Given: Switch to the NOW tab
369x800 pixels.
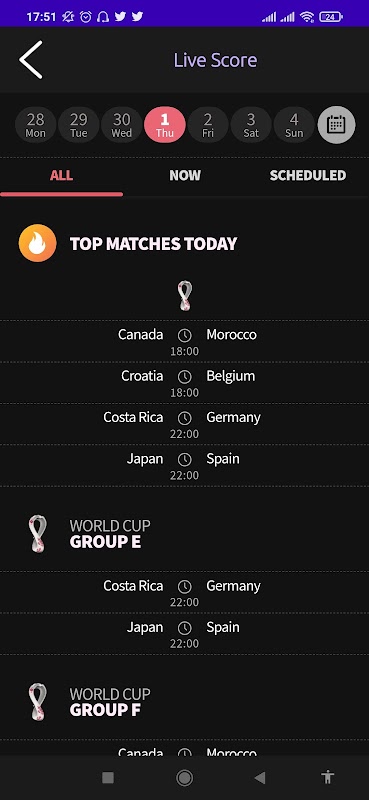Looking at the screenshot, I should [x=185, y=176].
